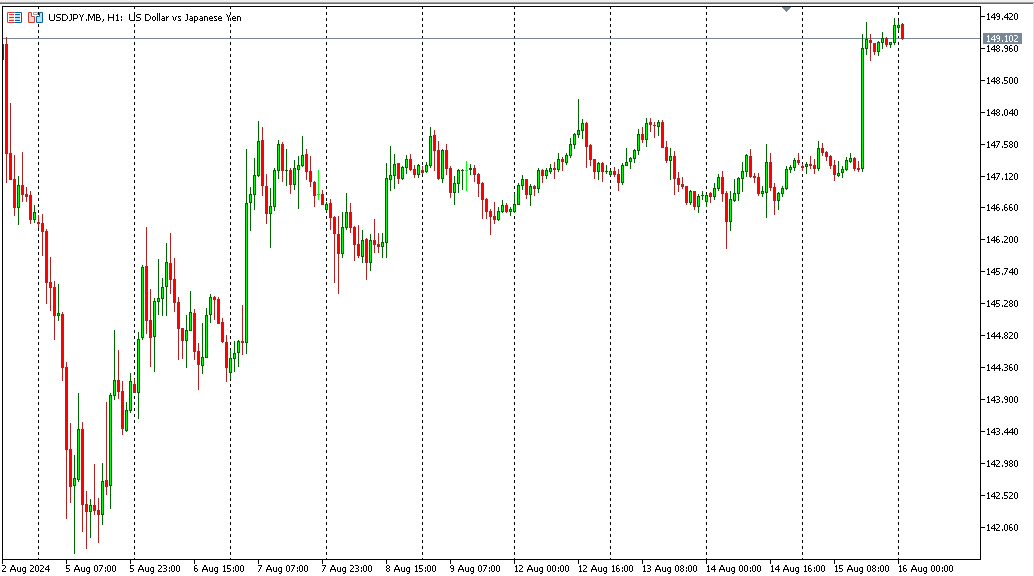Click the 142.980 price axis label
1034x576 pixels.
coord(1002,464)
